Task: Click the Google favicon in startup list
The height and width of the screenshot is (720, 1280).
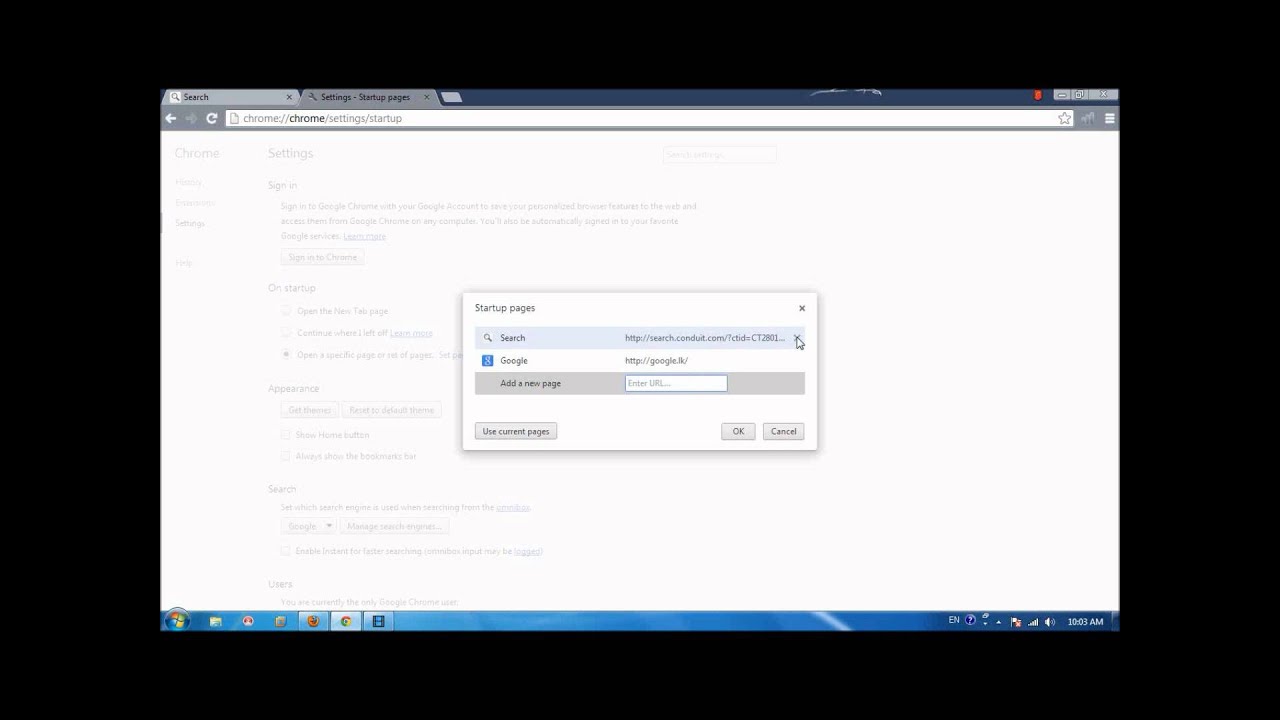Action: [488, 361]
